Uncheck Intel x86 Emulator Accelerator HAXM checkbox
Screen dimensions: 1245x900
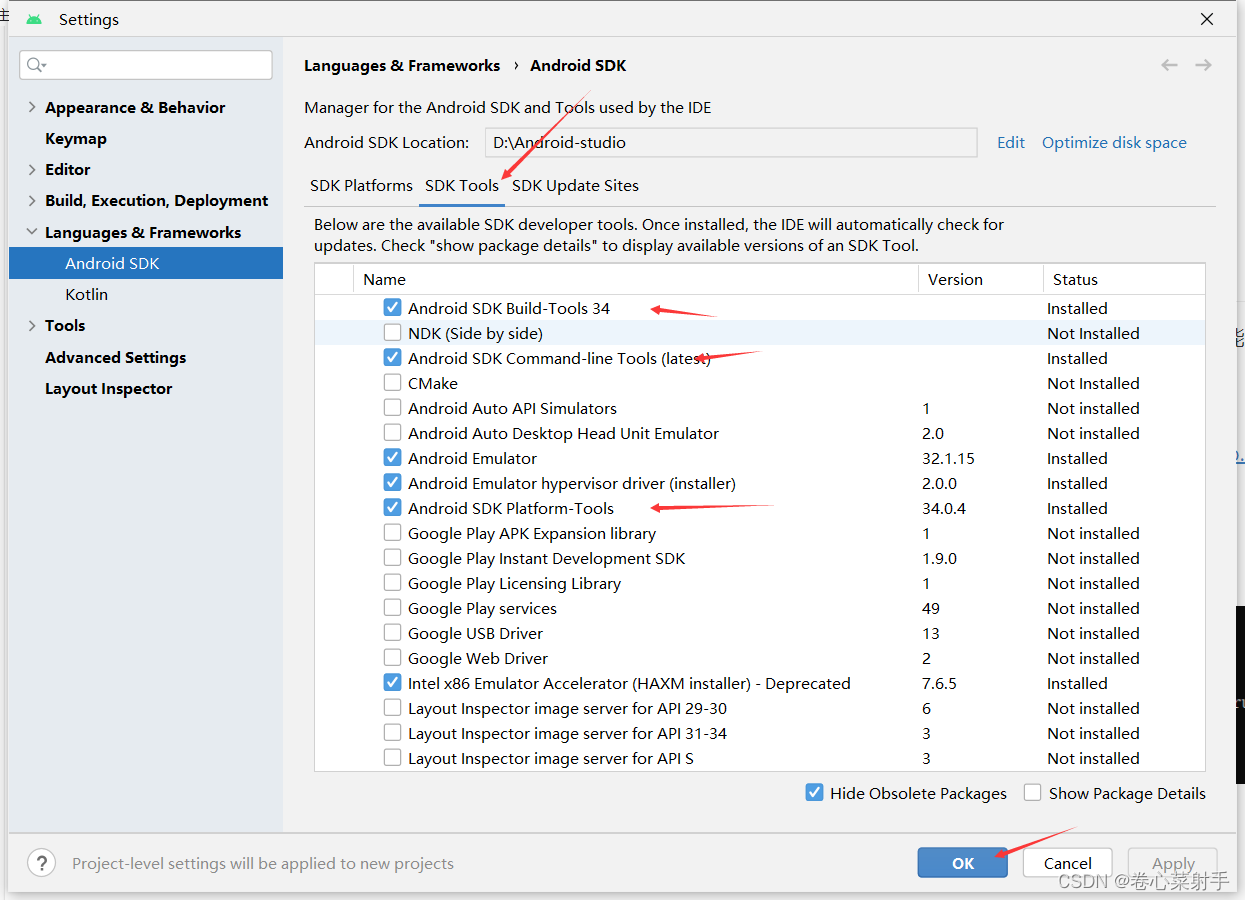[392, 683]
